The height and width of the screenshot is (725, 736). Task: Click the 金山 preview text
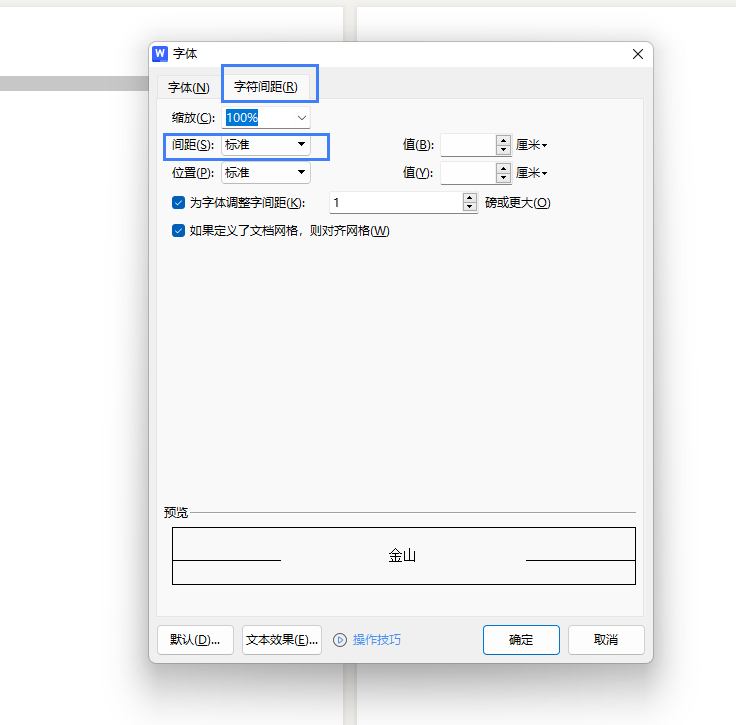pyautogui.click(x=402, y=556)
